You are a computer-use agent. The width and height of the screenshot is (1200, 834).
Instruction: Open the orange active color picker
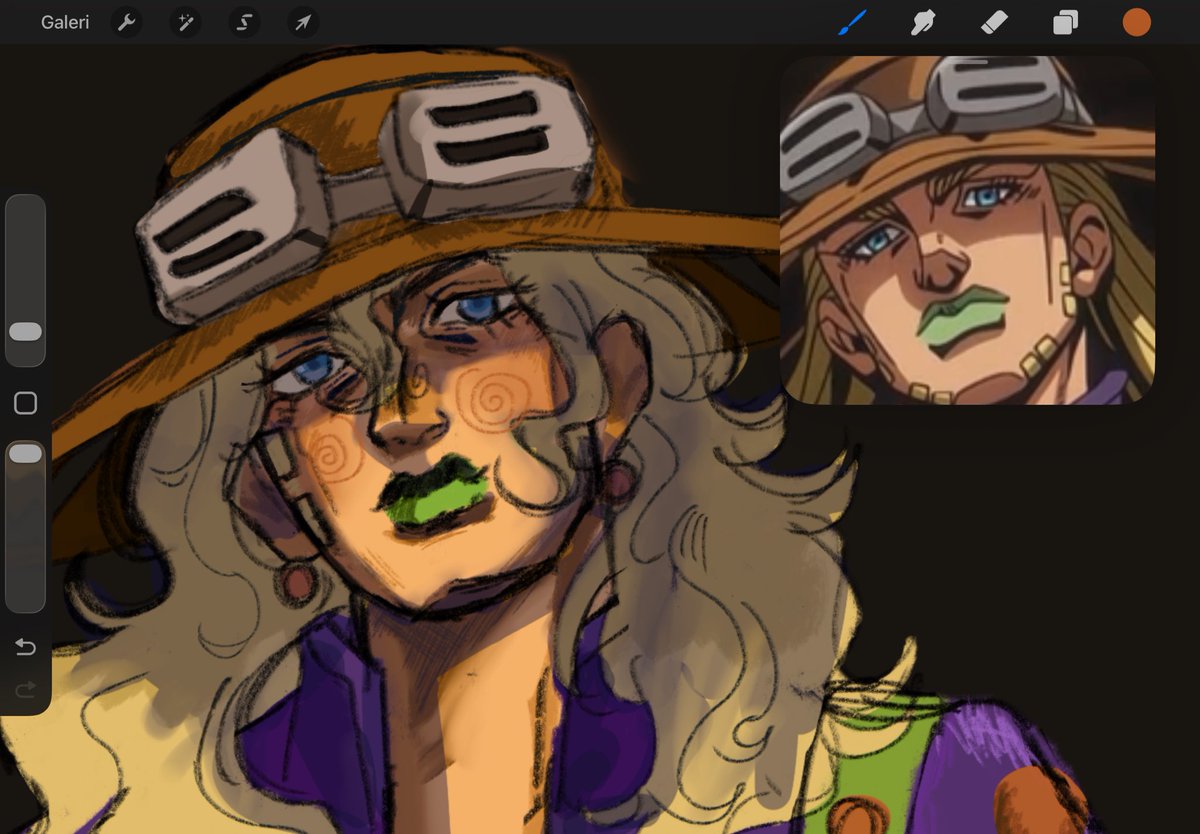(x=1136, y=22)
